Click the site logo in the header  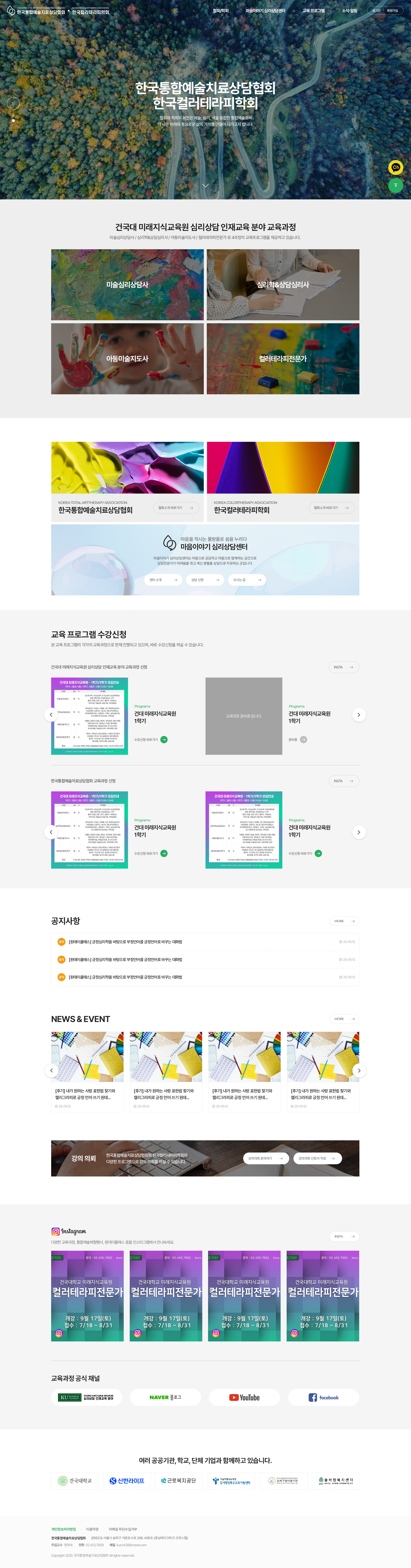point(37,11)
